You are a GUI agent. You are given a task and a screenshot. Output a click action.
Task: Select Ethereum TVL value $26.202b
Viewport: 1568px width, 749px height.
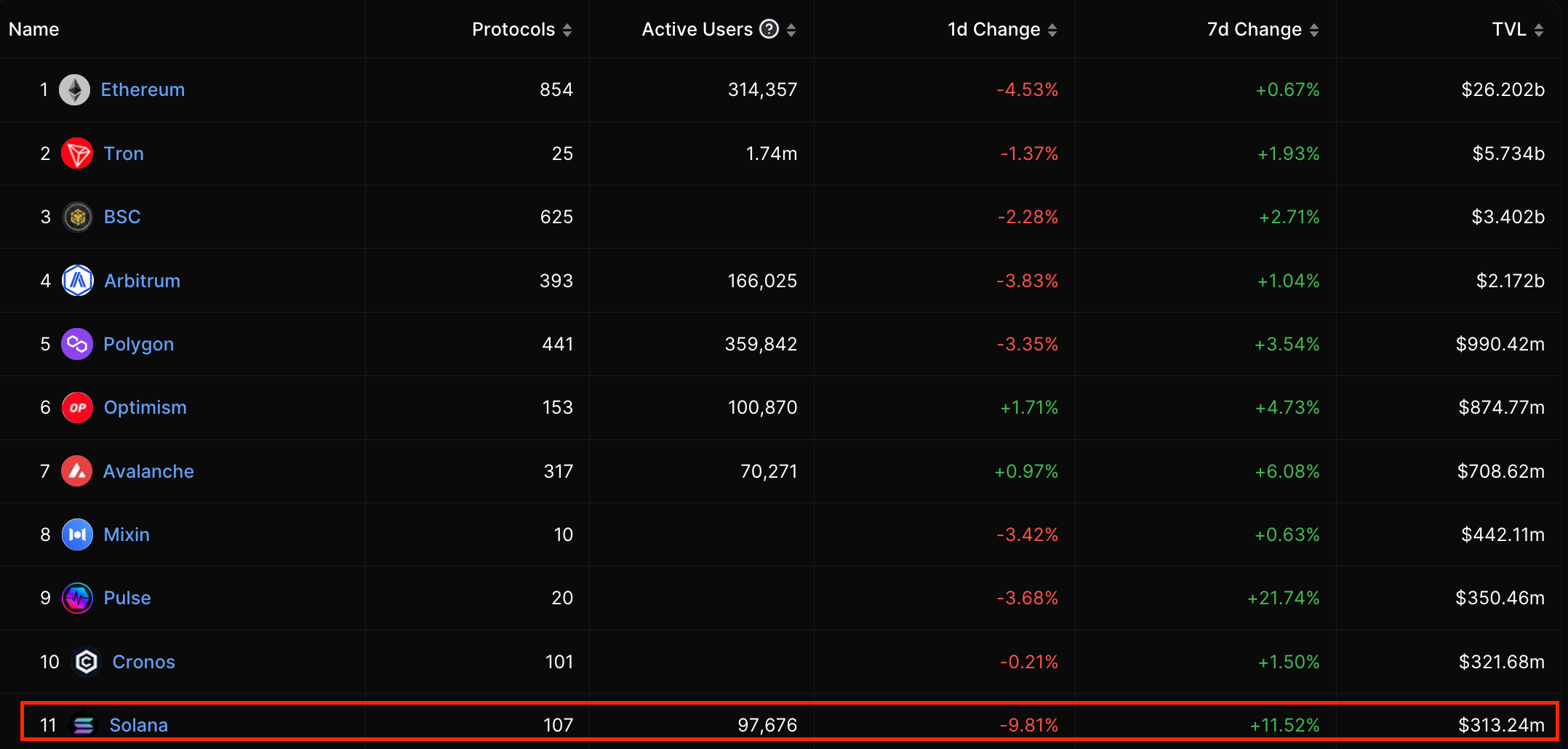pos(1503,89)
